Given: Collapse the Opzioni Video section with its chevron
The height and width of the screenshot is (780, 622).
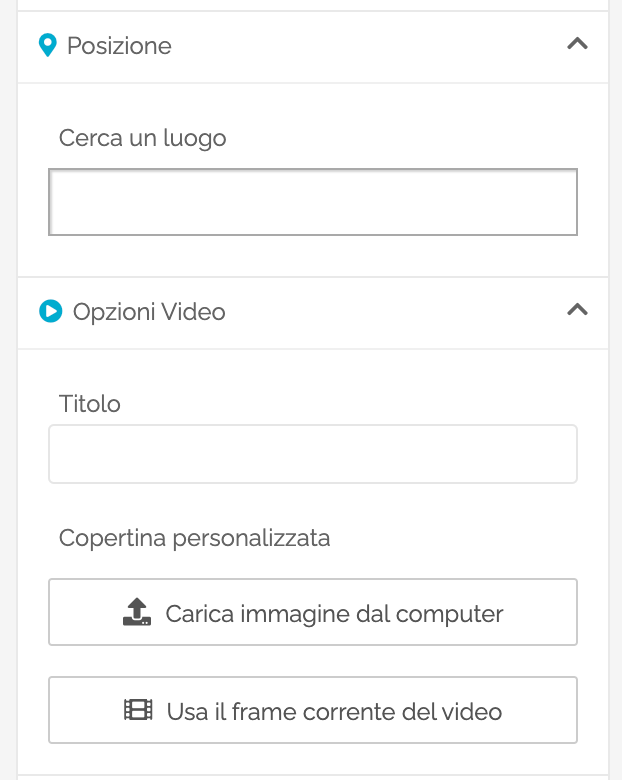Looking at the screenshot, I should pos(577,310).
